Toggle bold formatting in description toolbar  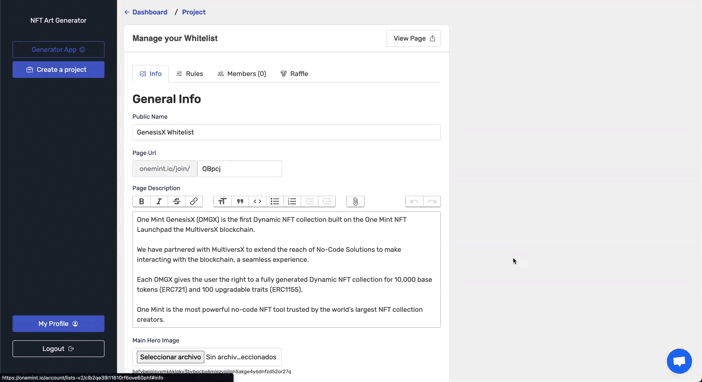pos(141,202)
